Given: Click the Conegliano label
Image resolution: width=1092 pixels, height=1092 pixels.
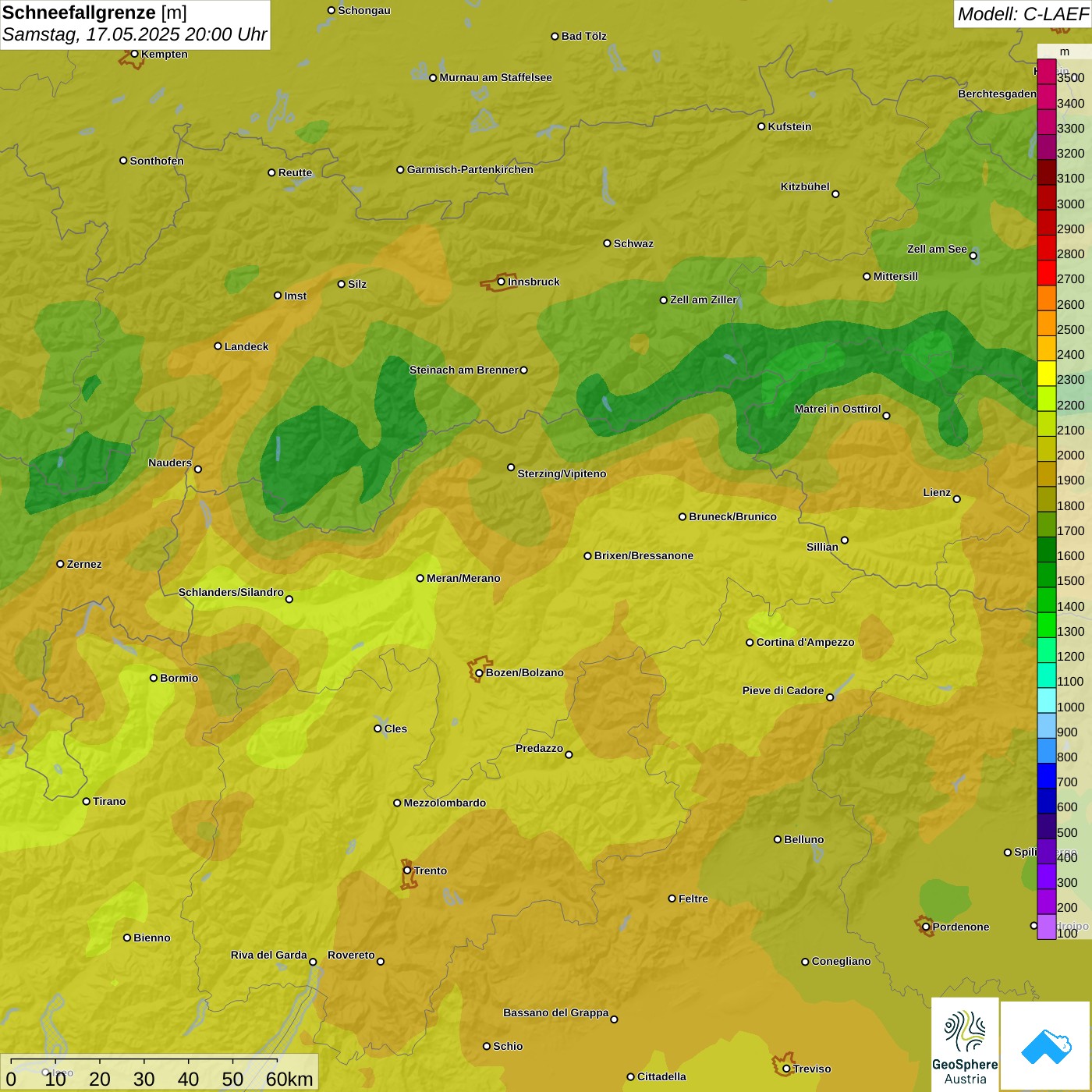Looking at the screenshot, I should coord(842,961).
